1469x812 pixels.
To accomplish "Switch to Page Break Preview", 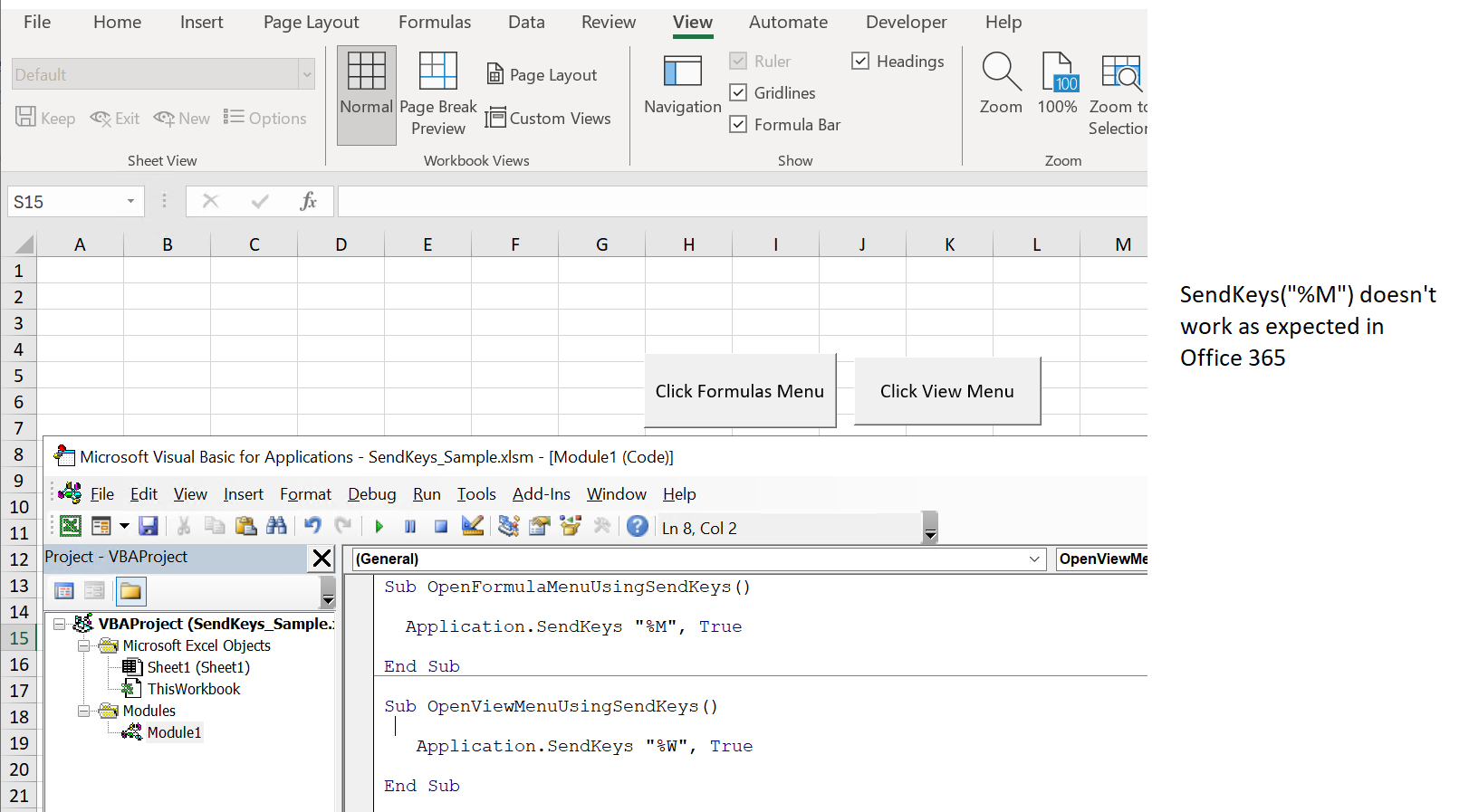I will pyautogui.click(x=438, y=95).
